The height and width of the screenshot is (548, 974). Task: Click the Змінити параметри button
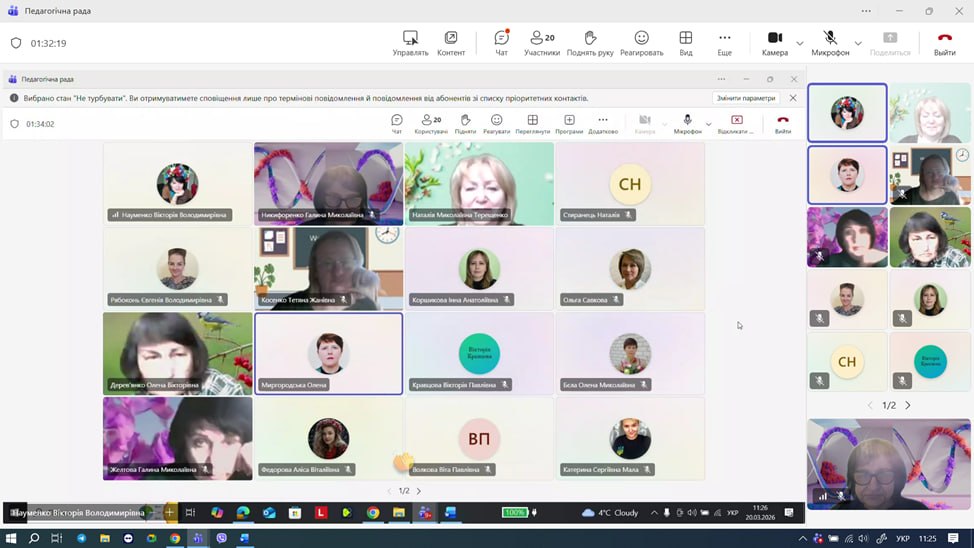(745, 98)
